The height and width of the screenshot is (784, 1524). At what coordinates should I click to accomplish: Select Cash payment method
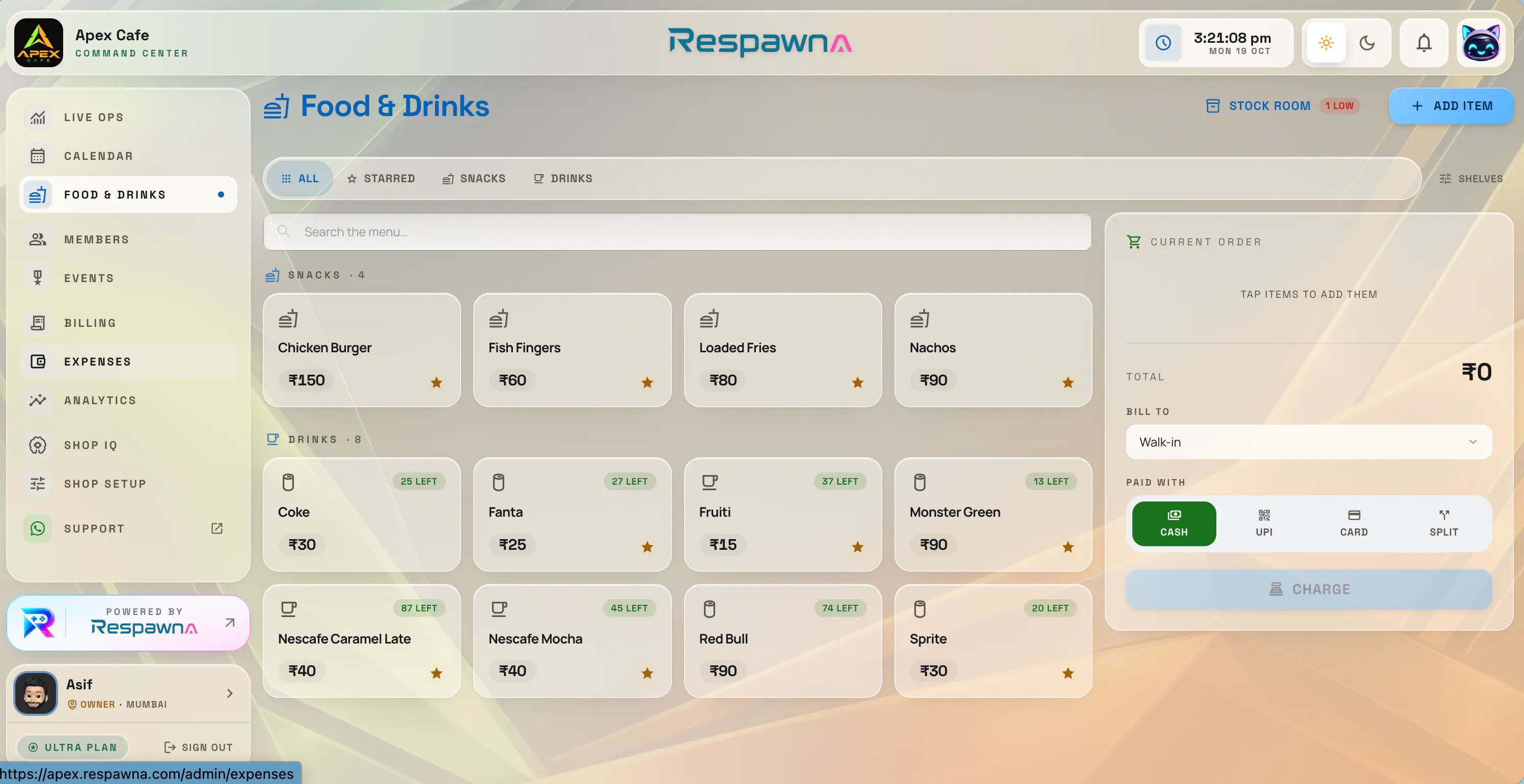coord(1174,523)
